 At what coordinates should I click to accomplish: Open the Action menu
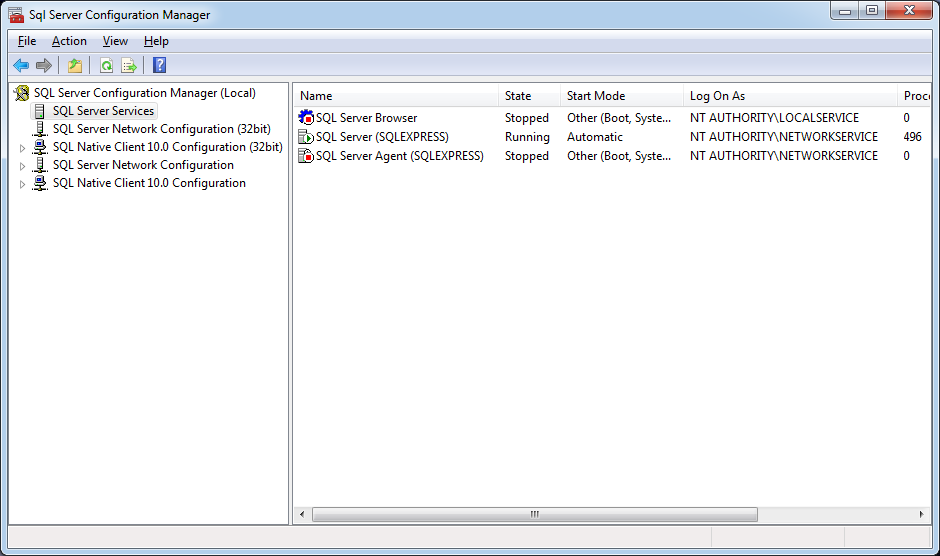69,41
